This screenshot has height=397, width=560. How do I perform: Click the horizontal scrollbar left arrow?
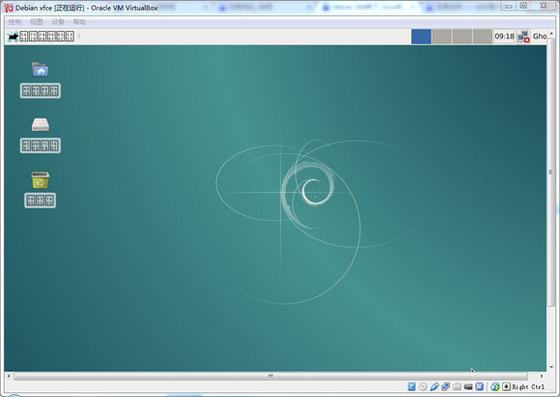[9, 376]
